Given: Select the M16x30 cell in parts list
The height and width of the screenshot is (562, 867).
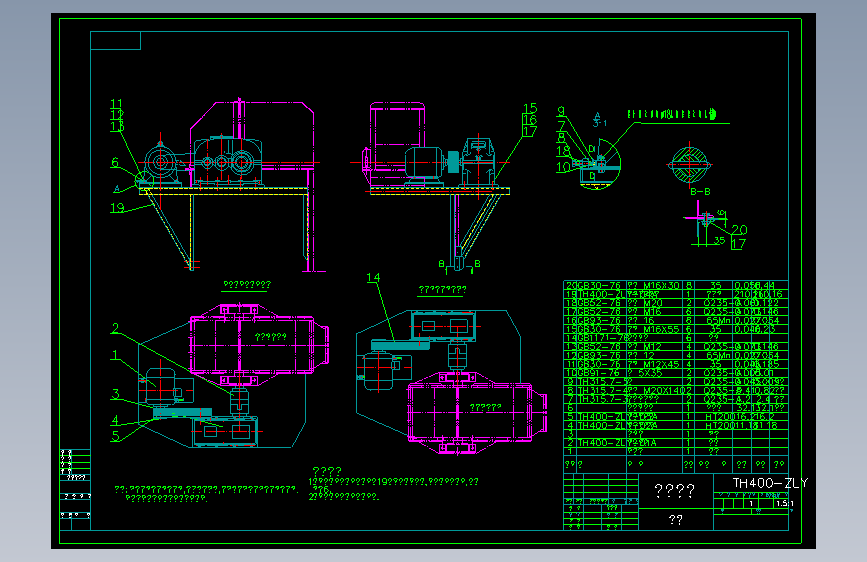Looking at the screenshot, I should [660, 285].
